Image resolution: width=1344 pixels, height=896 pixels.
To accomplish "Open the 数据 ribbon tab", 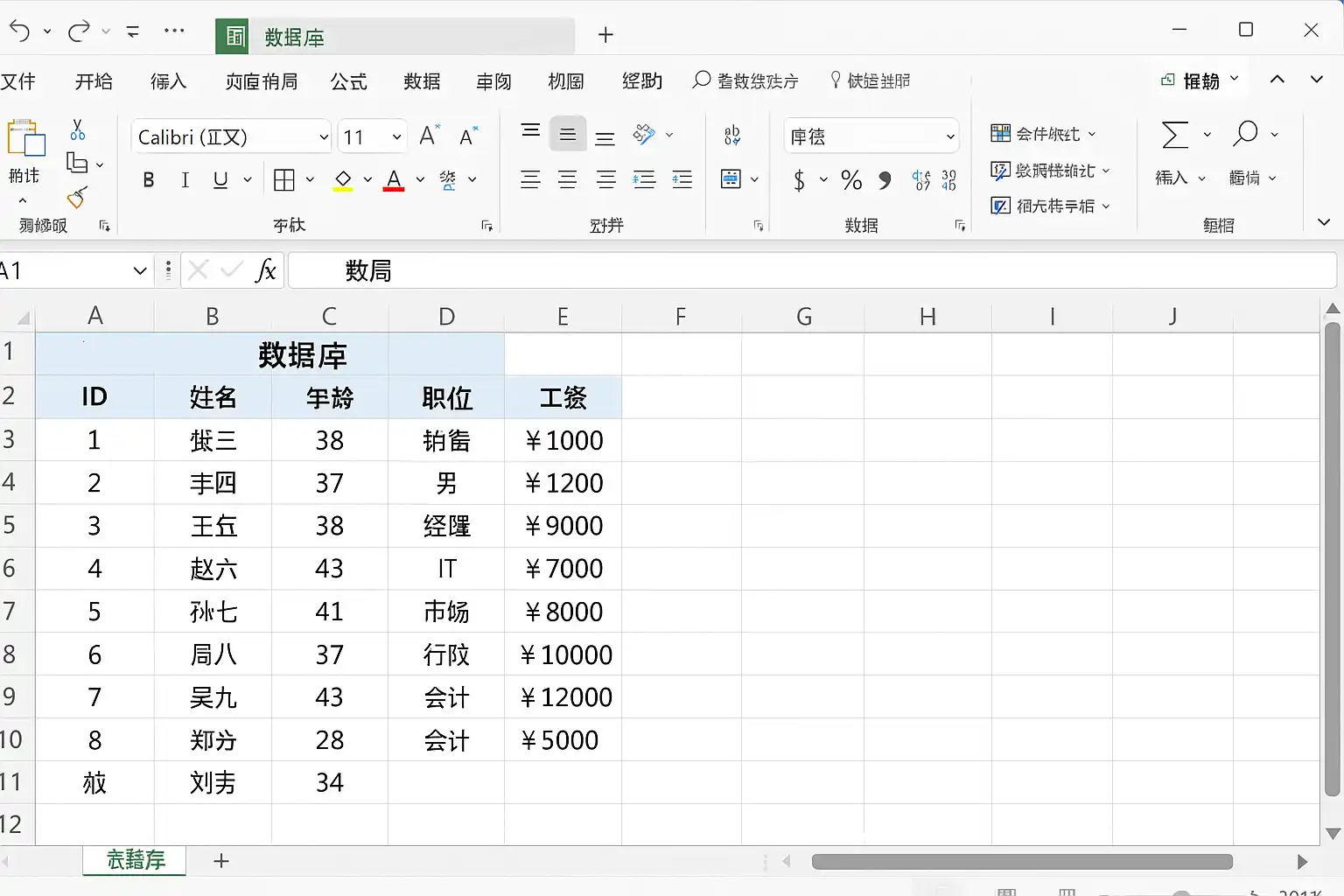I will [422, 81].
